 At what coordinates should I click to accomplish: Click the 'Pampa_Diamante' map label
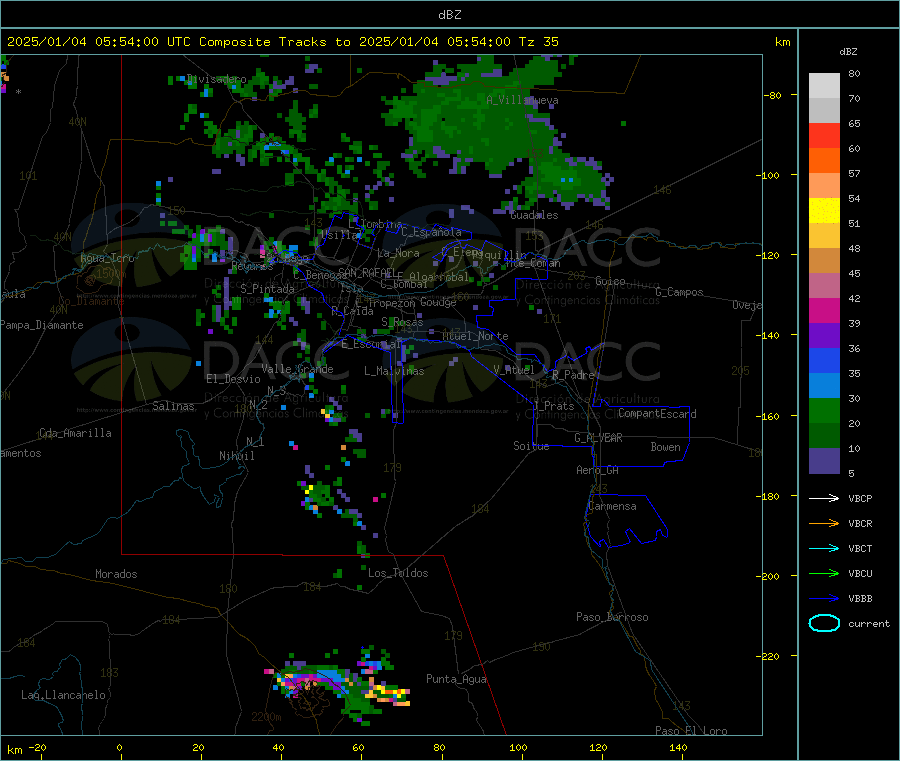[x=41, y=325]
